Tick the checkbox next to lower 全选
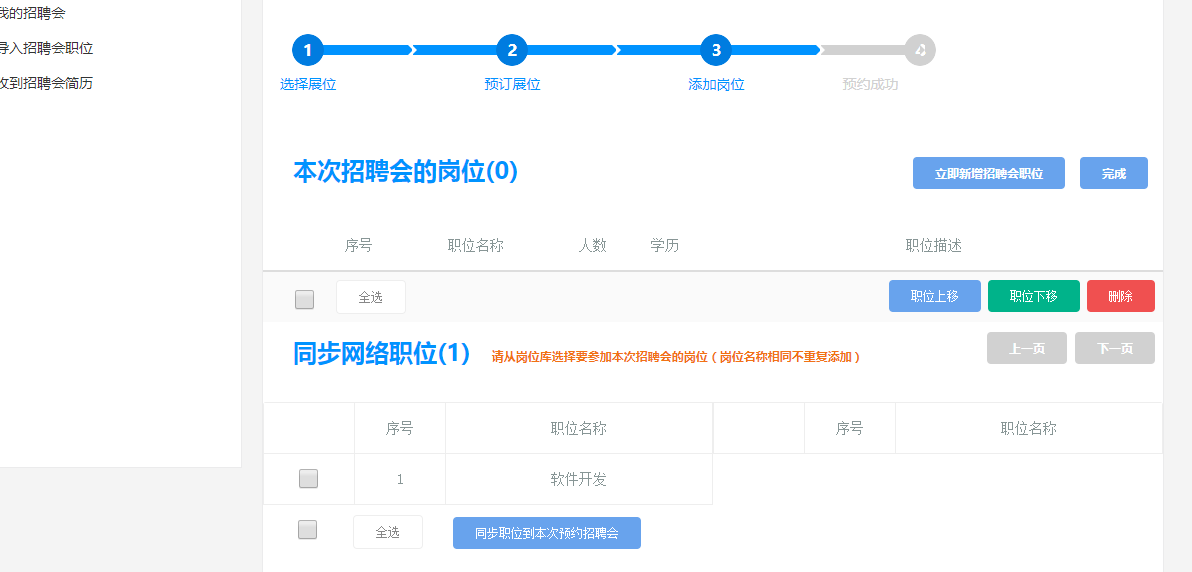This screenshot has height=572, width=1192. 307,529
